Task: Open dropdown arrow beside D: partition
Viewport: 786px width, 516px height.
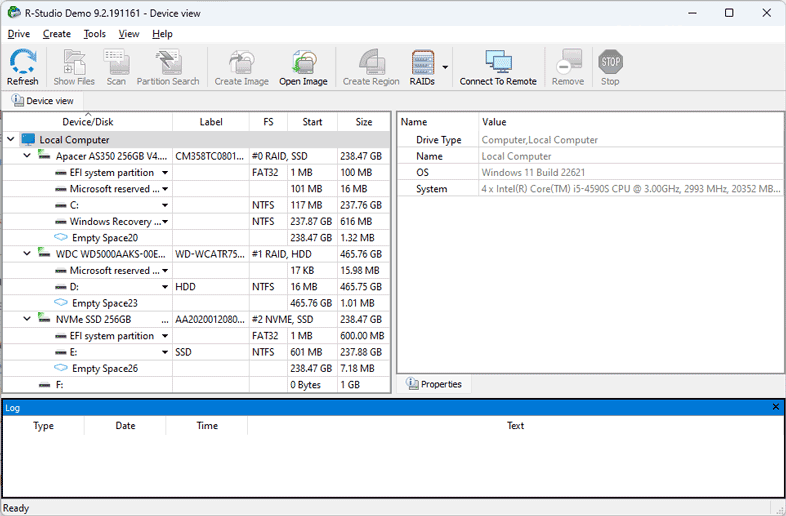Action: point(165,287)
